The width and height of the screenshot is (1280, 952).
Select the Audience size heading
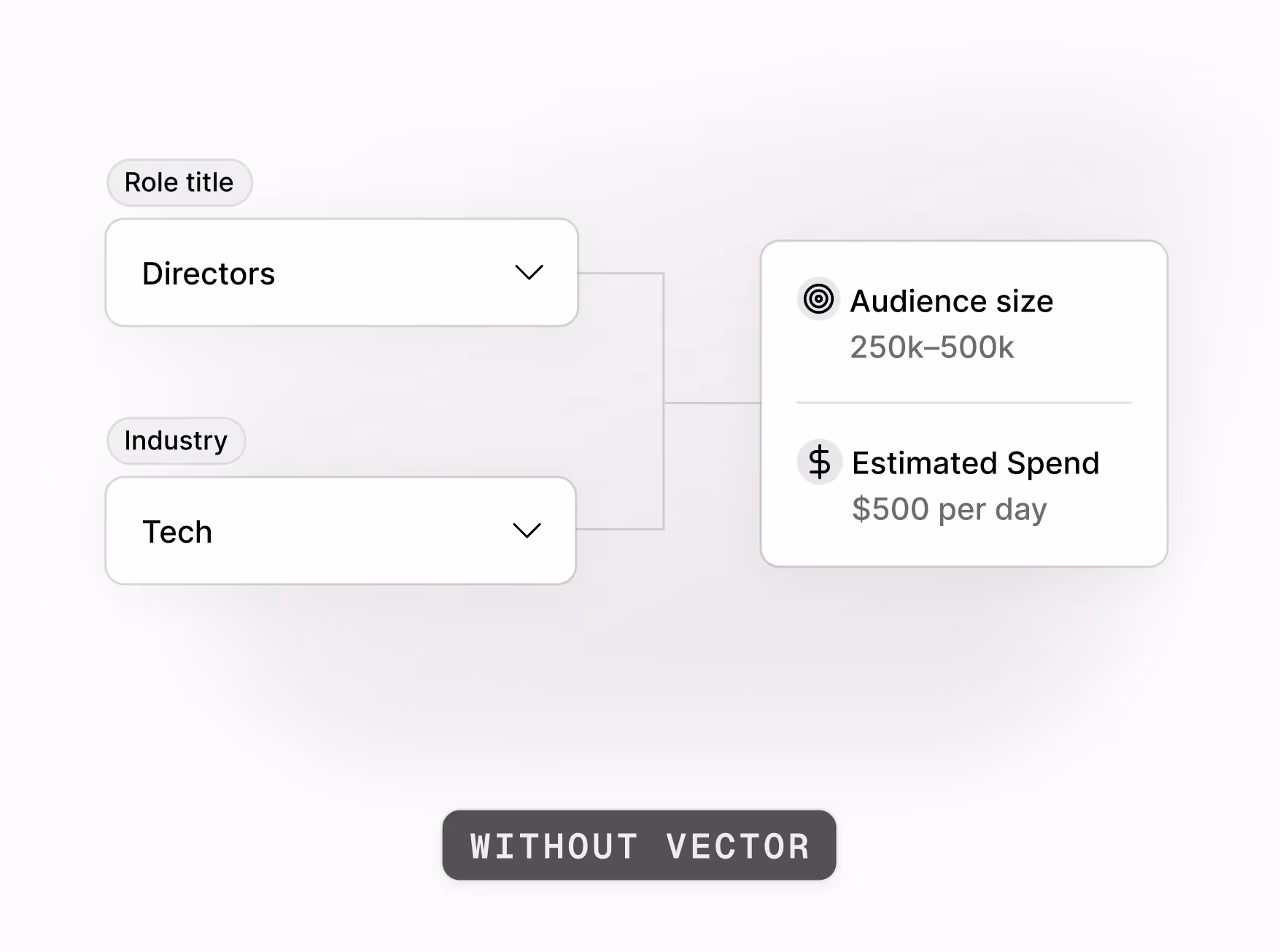coord(951,301)
